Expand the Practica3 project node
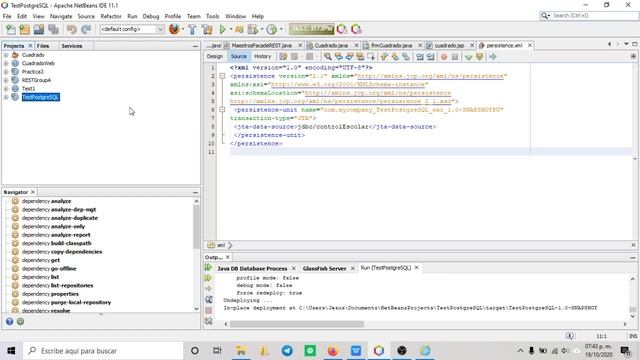This screenshot has width=640, height=360. tap(6, 72)
